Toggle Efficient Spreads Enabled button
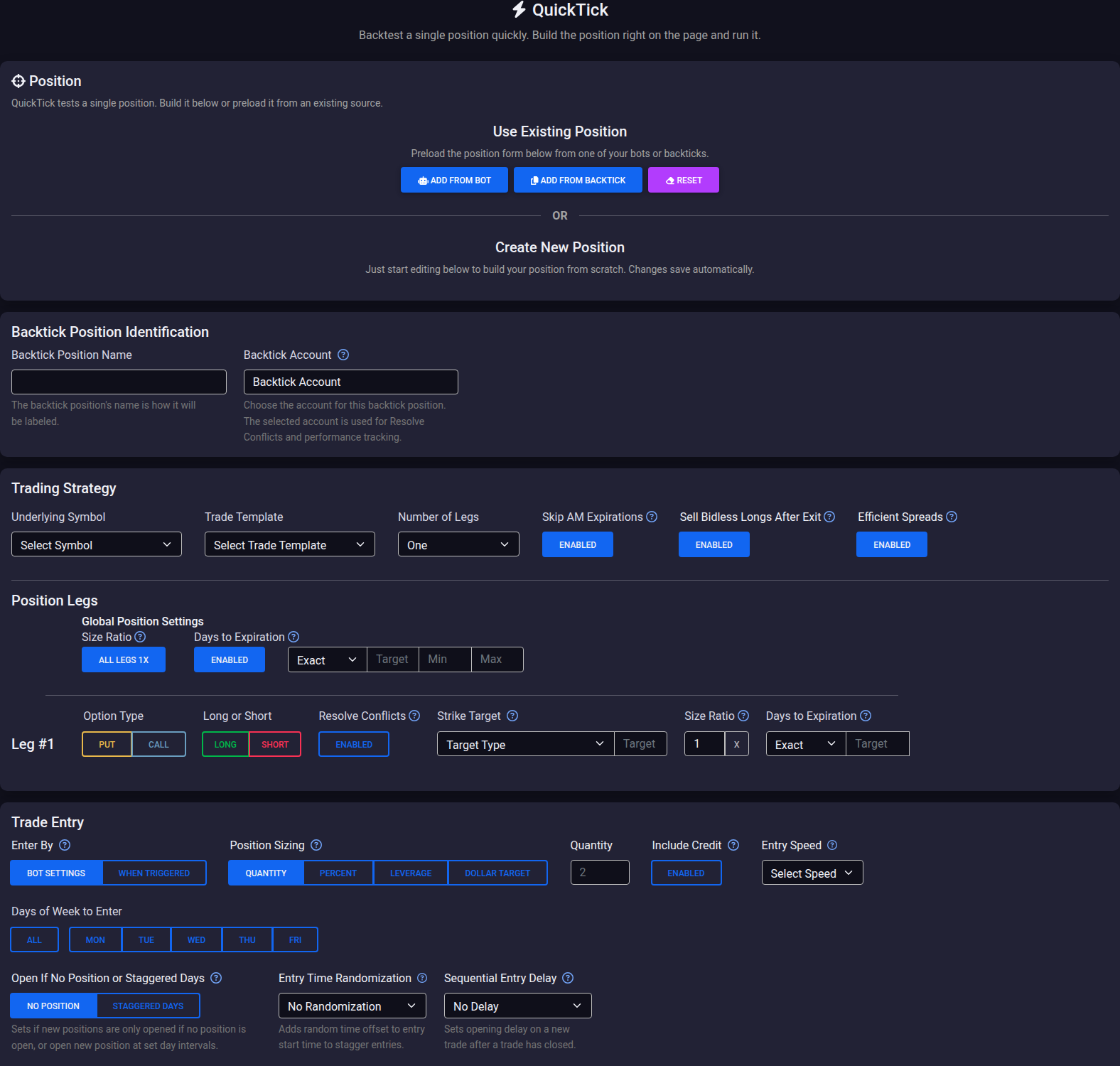 click(x=892, y=545)
